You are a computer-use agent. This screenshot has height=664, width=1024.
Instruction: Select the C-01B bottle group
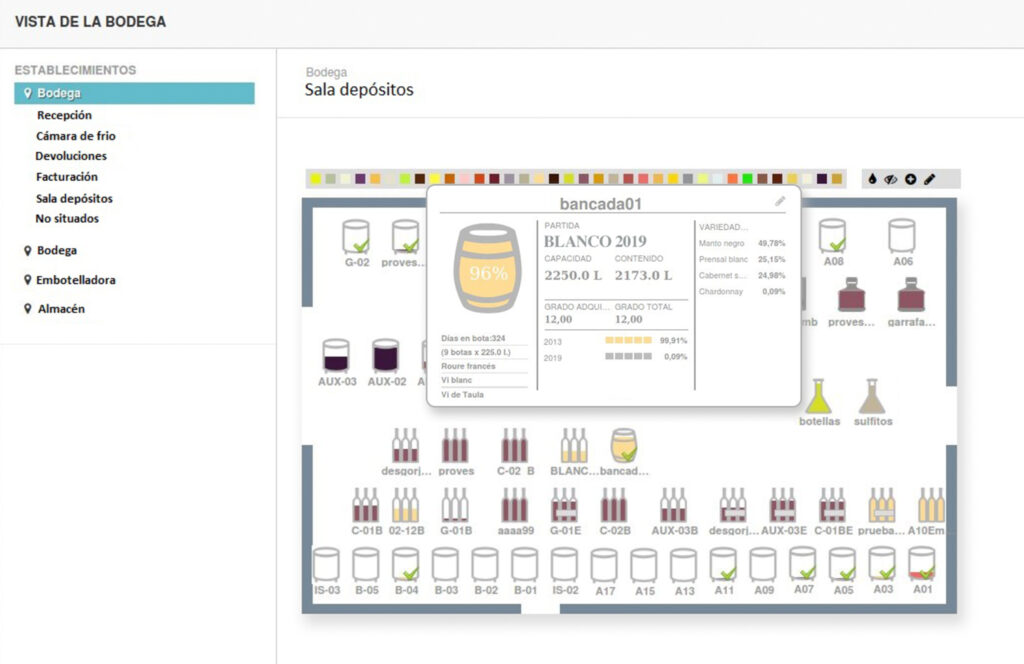365,506
